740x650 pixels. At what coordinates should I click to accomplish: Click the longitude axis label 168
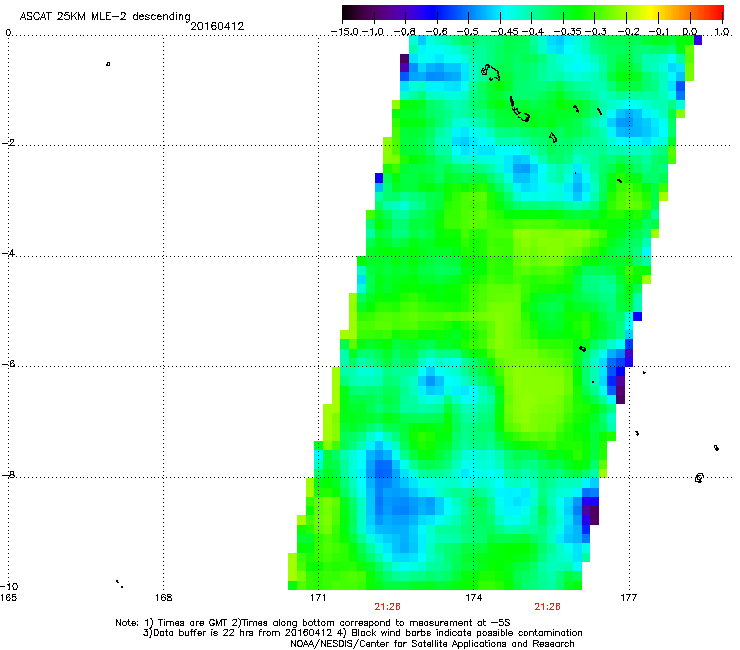point(164,598)
